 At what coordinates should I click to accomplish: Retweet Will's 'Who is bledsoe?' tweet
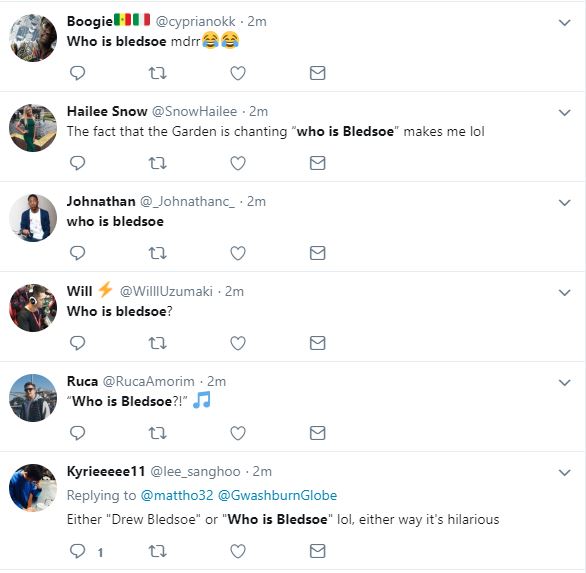click(157, 343)
